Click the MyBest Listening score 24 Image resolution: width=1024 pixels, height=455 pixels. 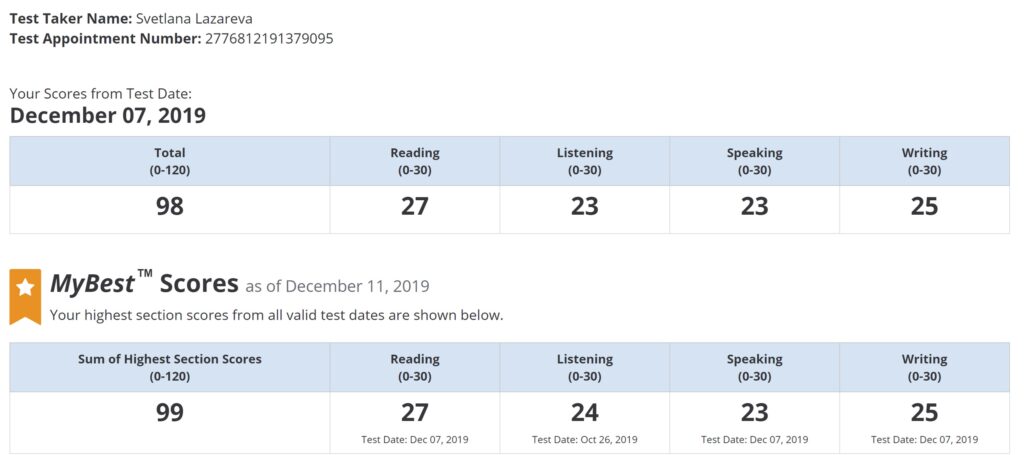tap(584, 413)
